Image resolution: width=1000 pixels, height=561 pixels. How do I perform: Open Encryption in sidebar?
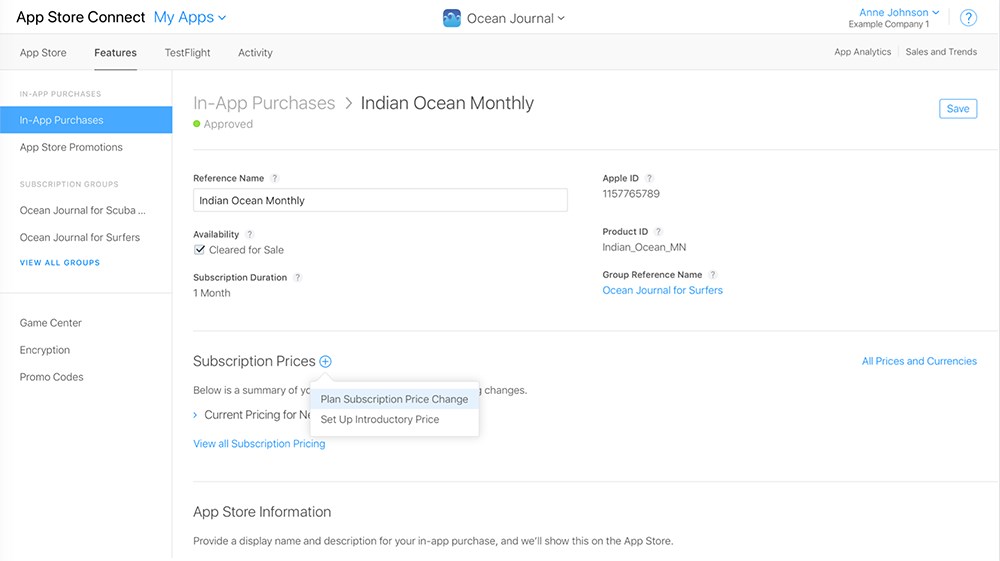tap(45, 350)
